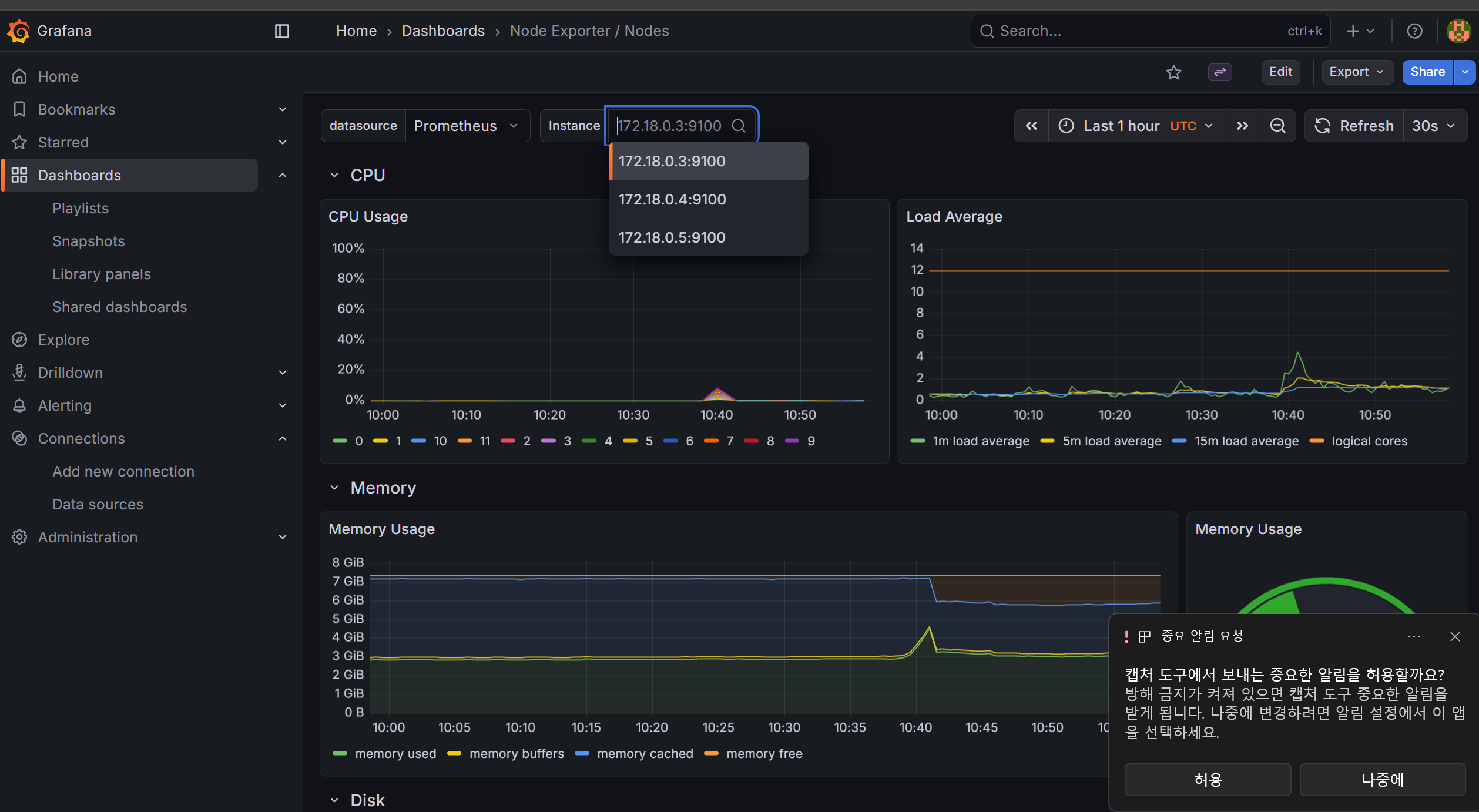Toggle memory cached legend series
This screenshot has width=1479, height=812.
(645, 754)
